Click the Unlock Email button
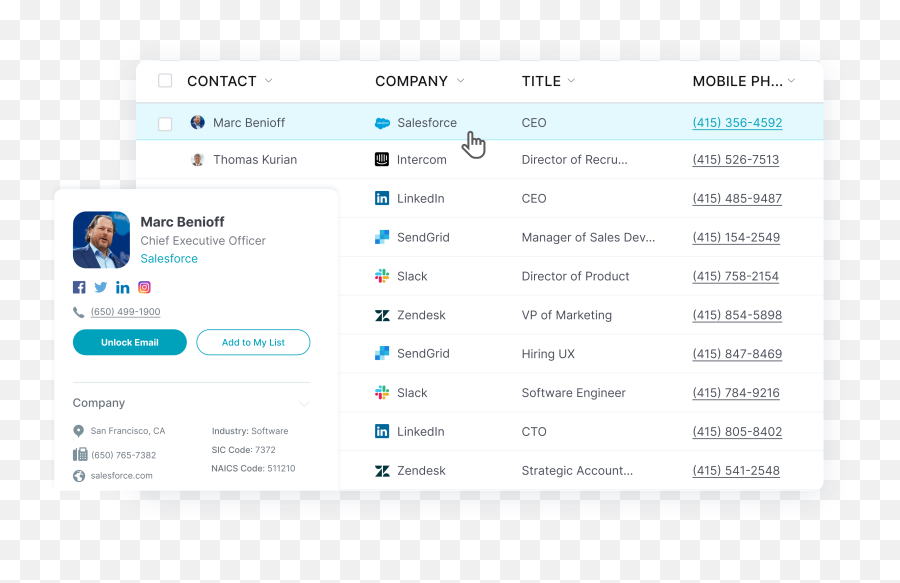 130,342
